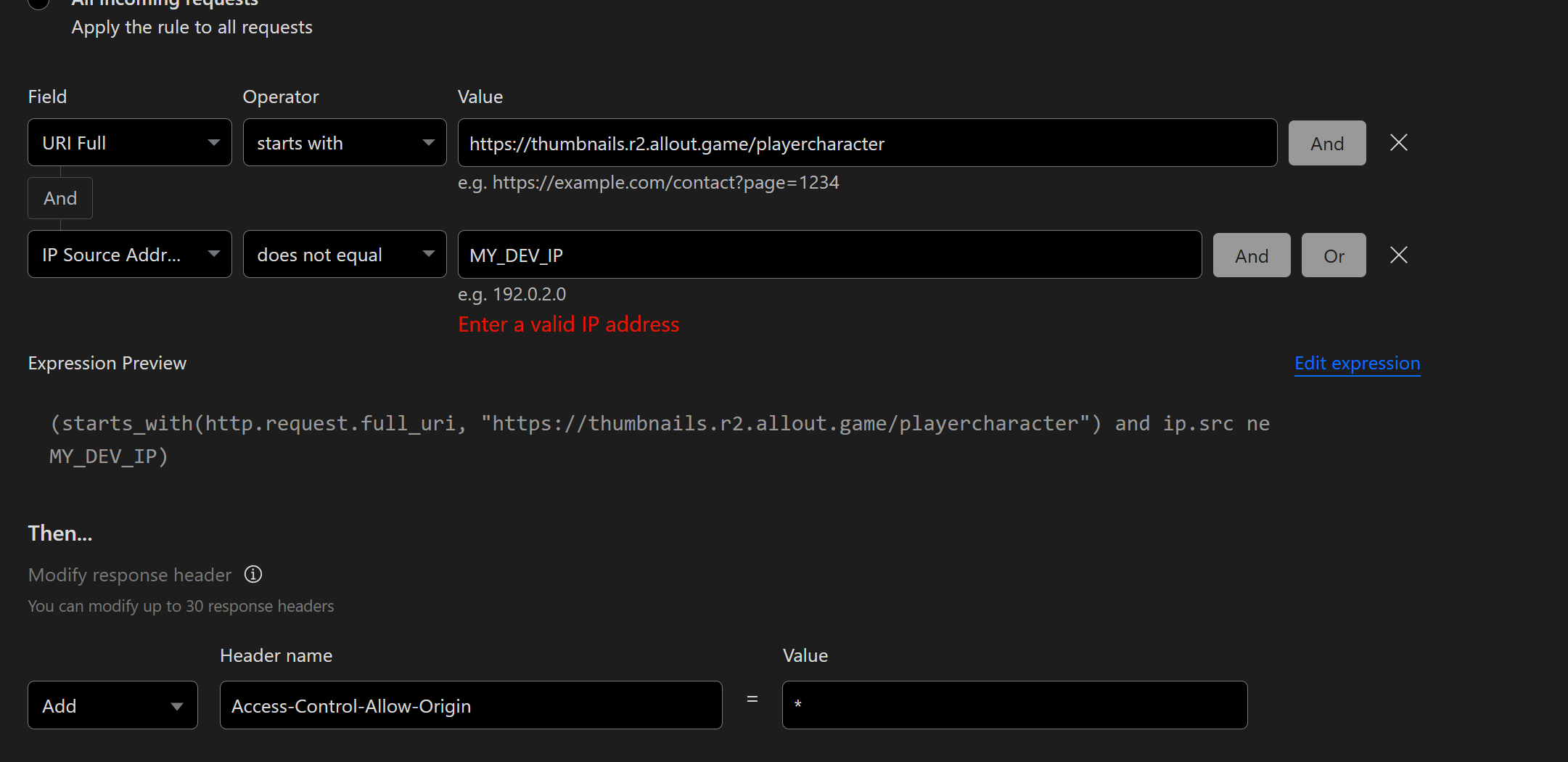Click the Edit expression link

[1357, 364]
